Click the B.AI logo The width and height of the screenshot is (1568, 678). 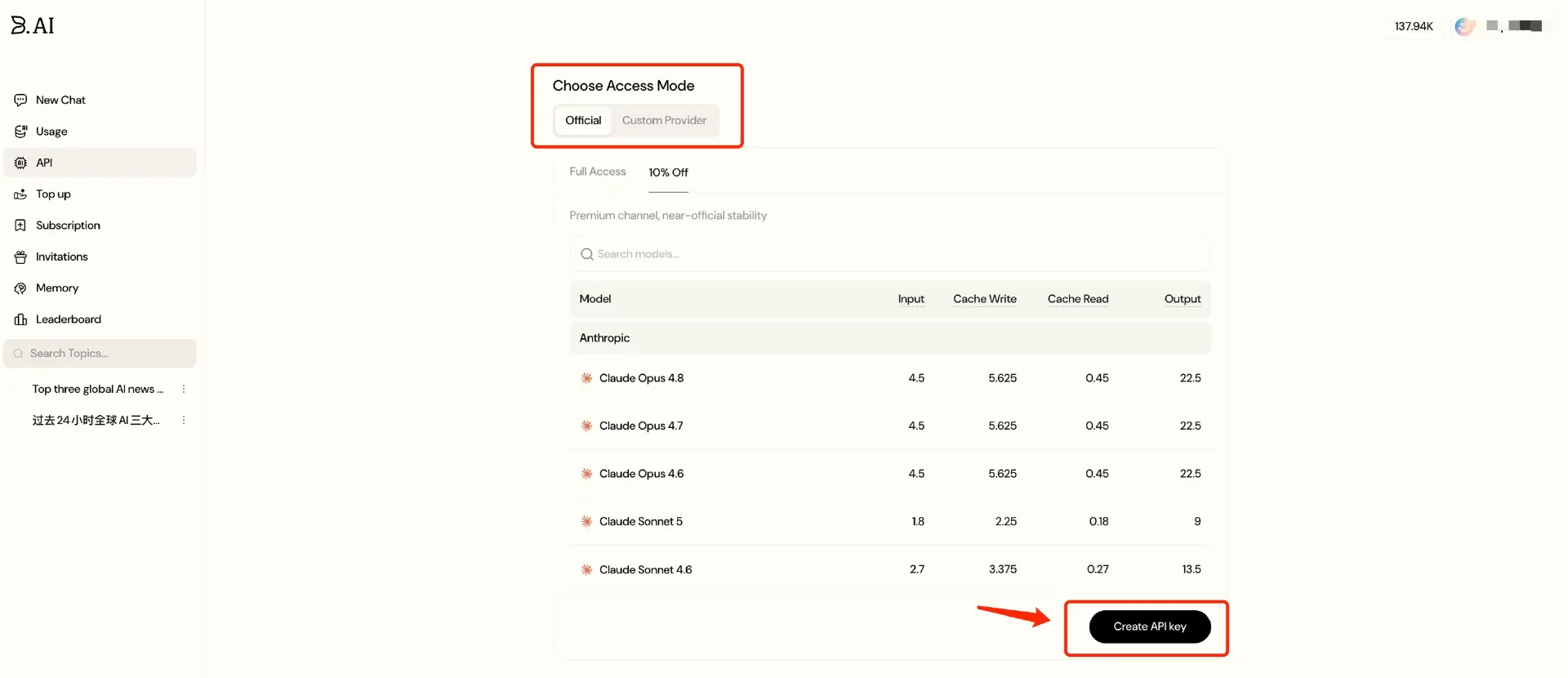coord(33,25)
